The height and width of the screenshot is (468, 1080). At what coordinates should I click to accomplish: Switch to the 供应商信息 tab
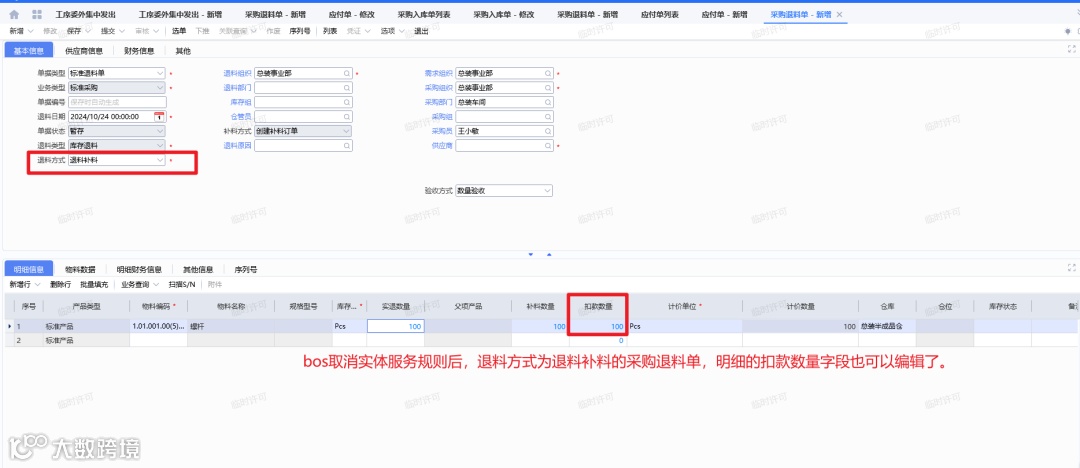pos(84,50)
